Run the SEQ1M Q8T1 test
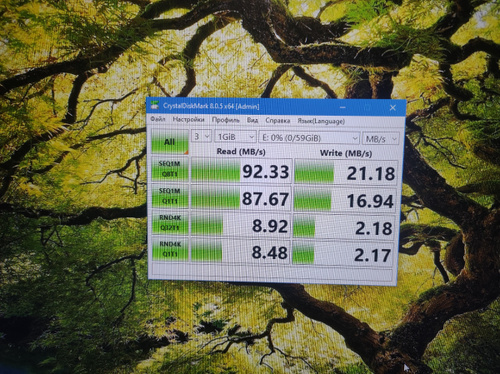 (x=170, y=169)
